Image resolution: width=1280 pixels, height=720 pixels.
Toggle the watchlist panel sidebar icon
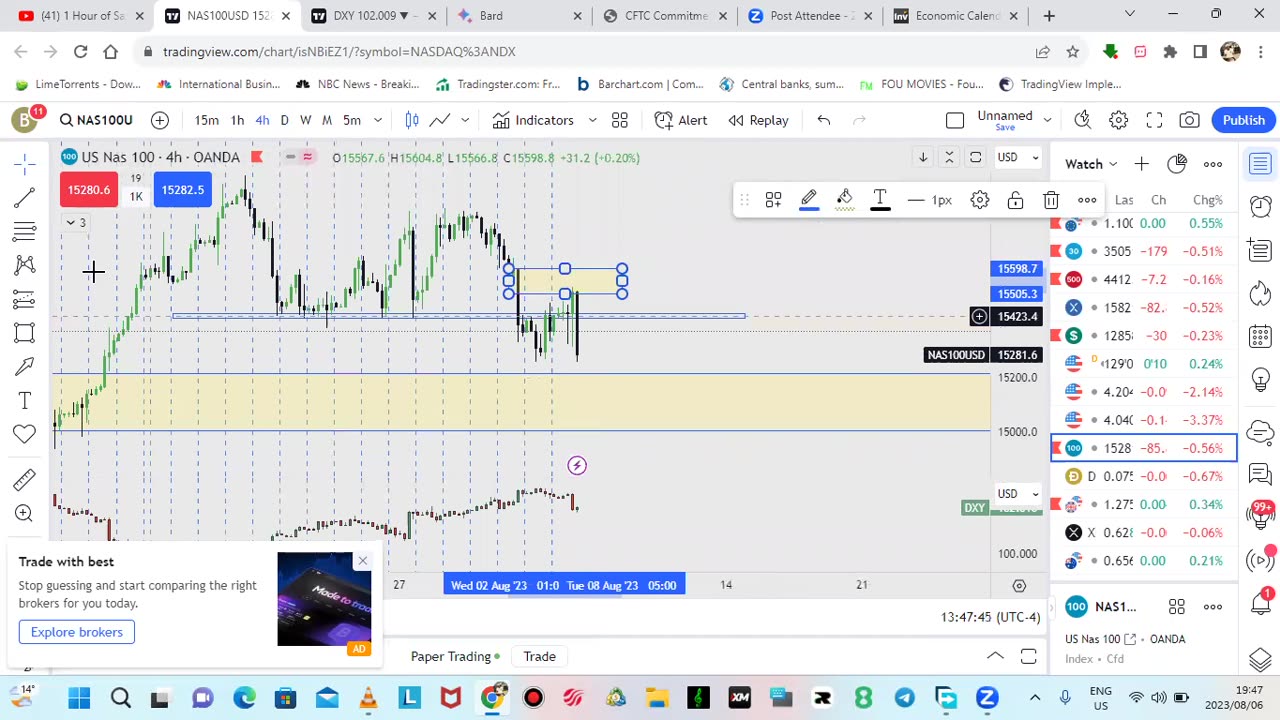click(x=1260, y=164)
